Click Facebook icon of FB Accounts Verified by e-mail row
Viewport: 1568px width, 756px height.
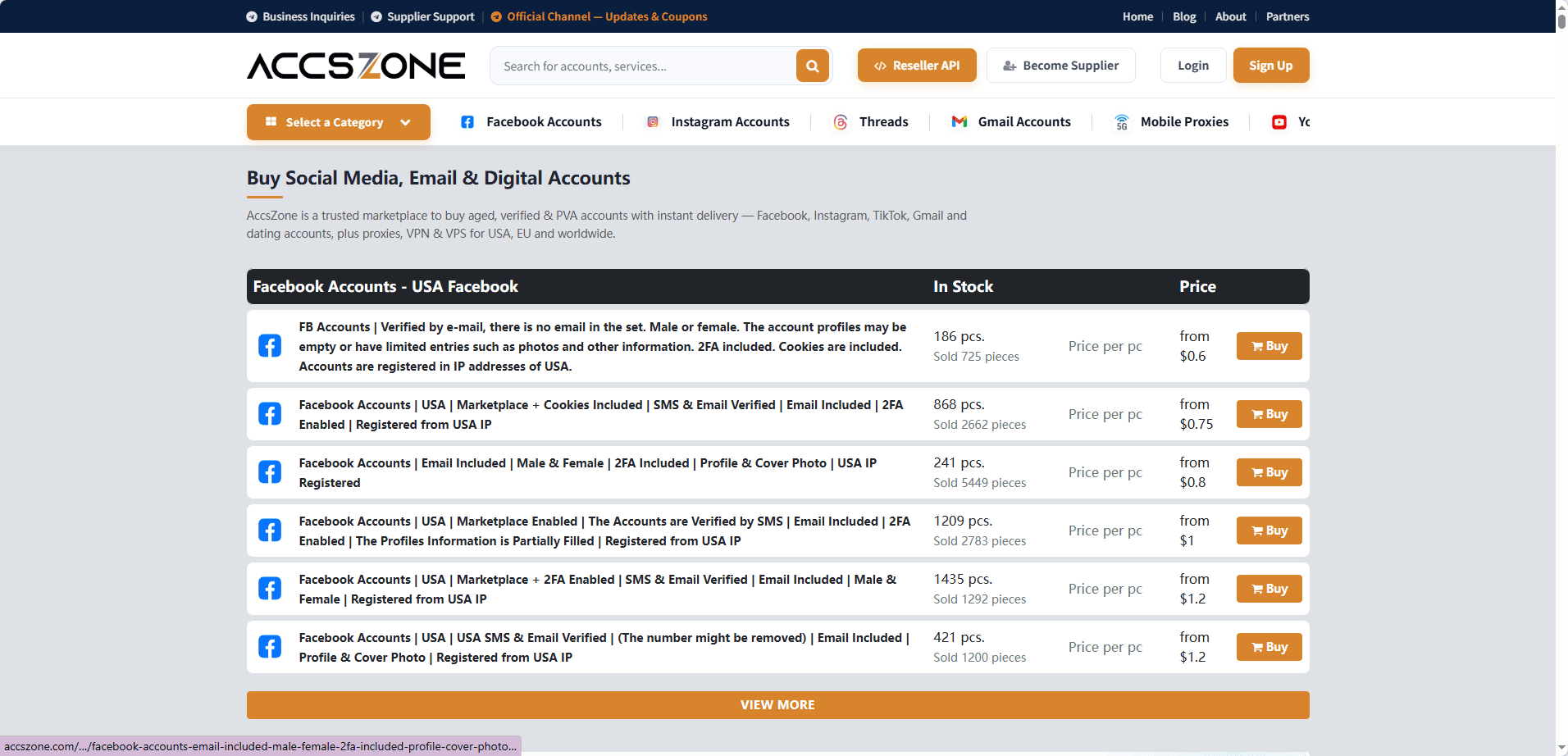coord(270,346)
